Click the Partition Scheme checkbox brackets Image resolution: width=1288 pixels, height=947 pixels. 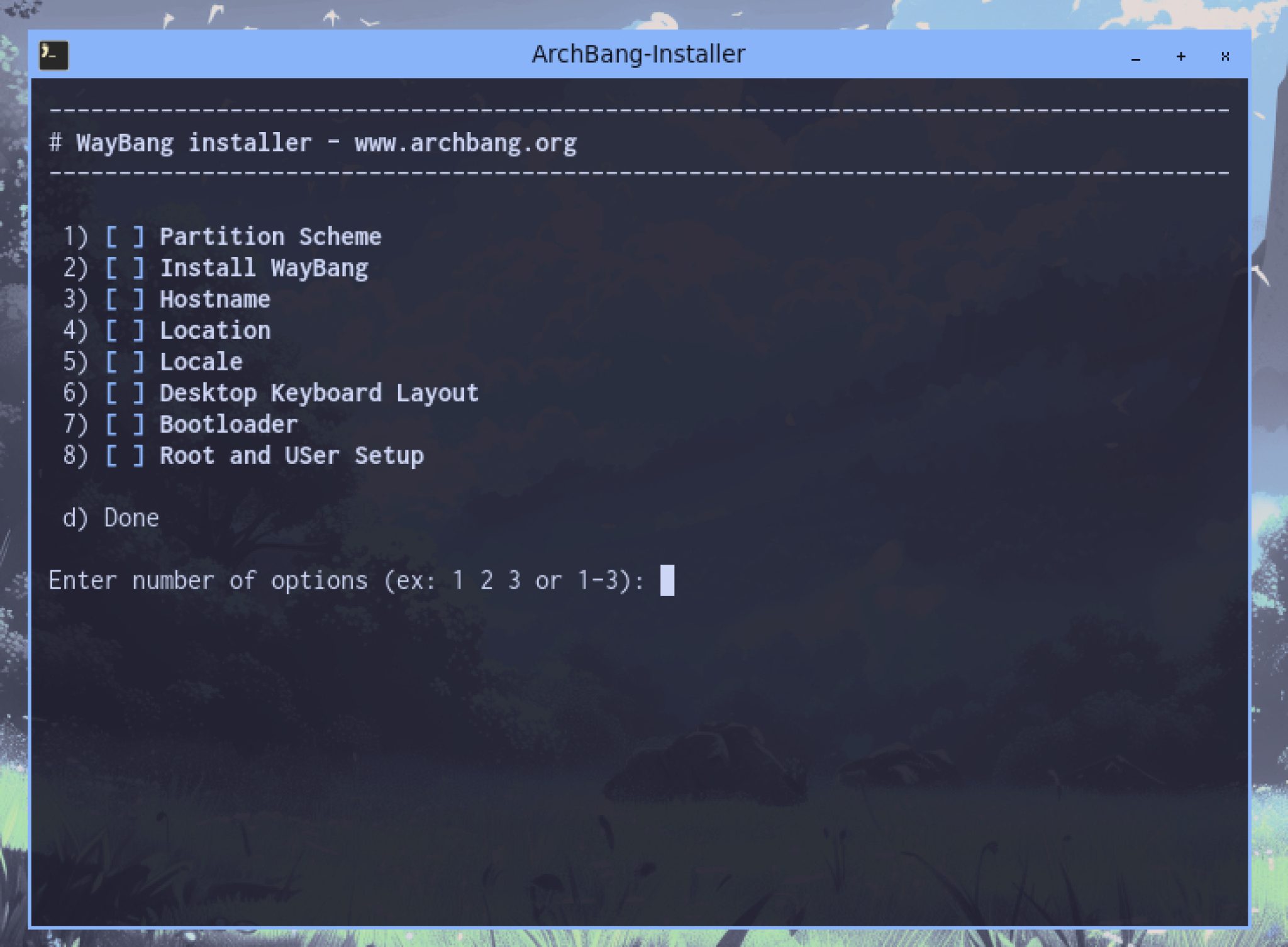(x=125, y=237)
